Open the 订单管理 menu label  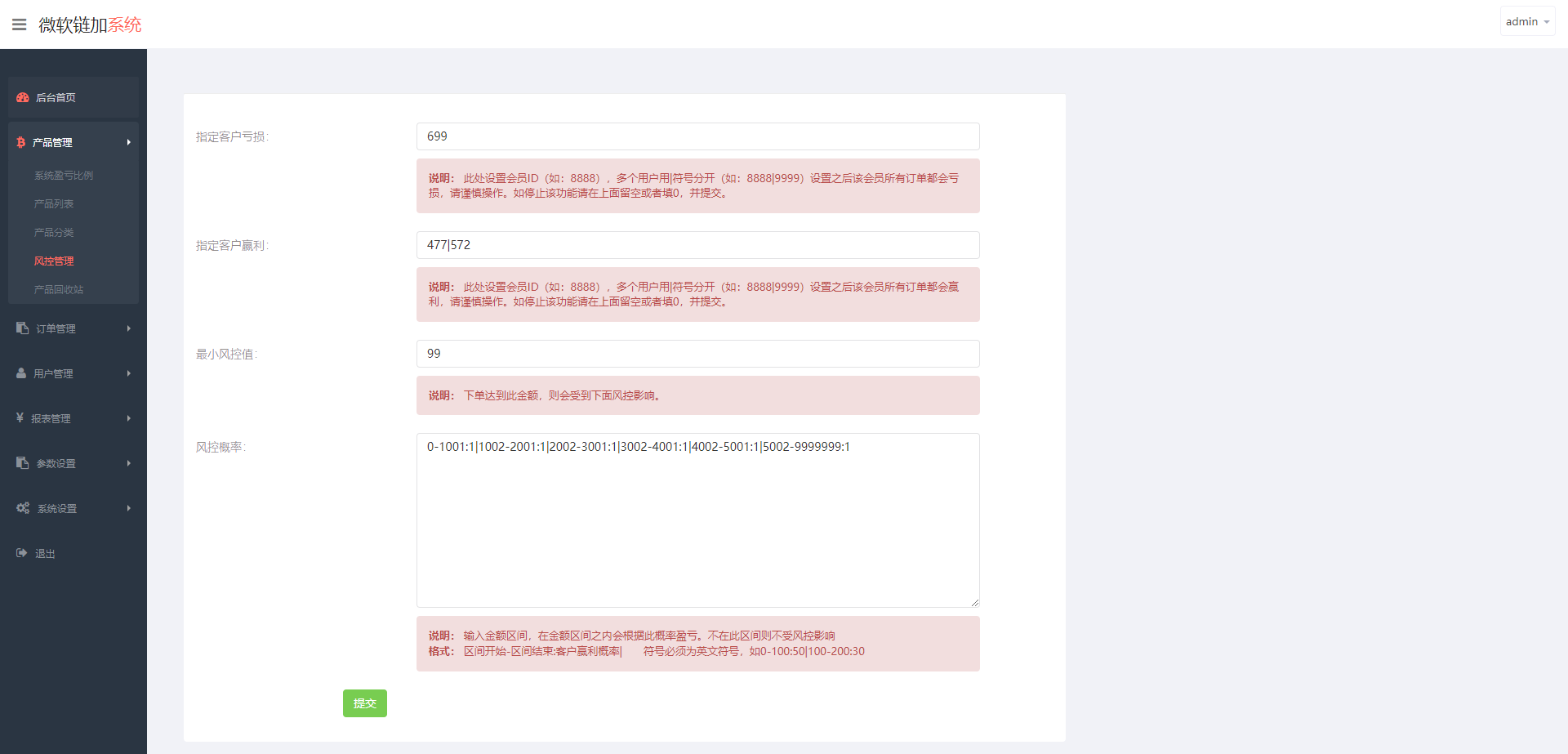(x=56, y=329)
